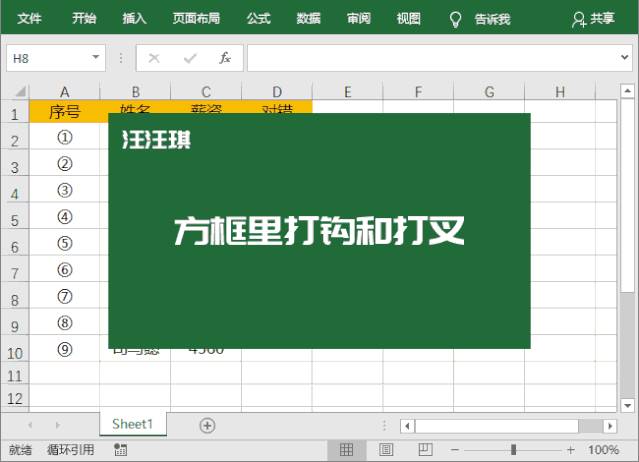The width and height of the screenshot is (639, 462).
Task: Select row 5 header
Action: tap(15, 218)
